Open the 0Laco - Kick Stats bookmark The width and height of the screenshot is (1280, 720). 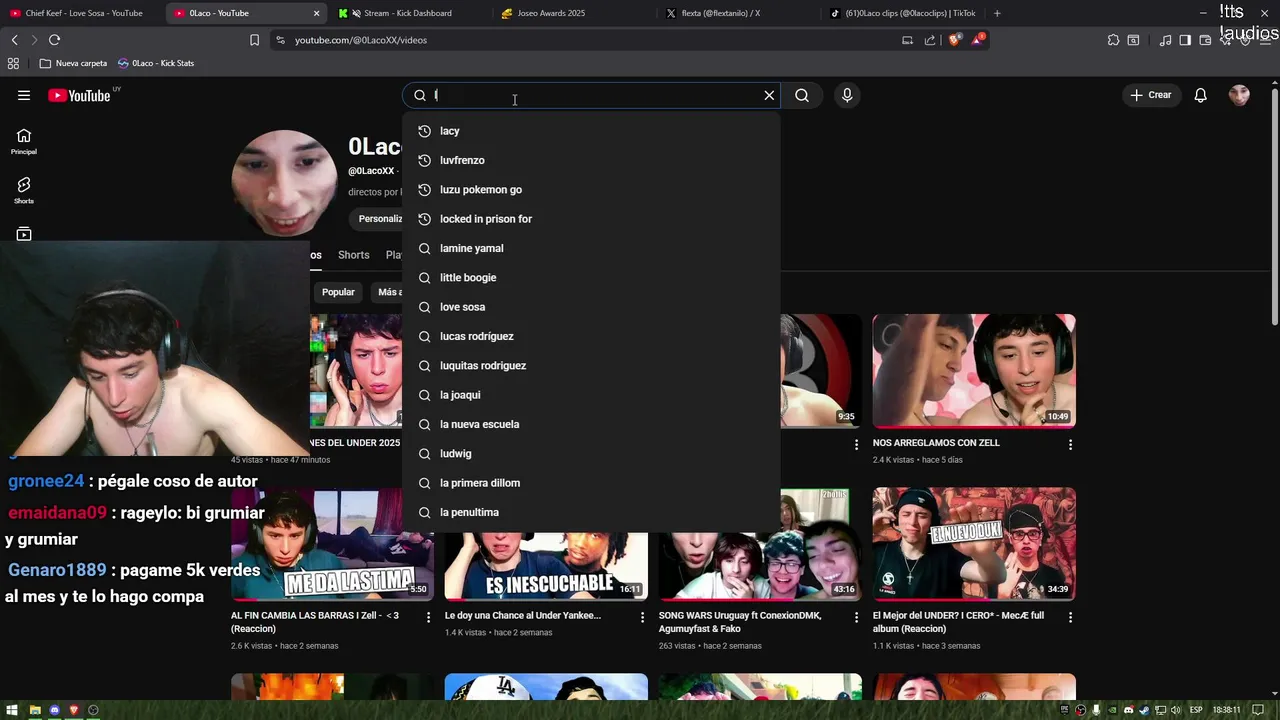click(156, 63)
